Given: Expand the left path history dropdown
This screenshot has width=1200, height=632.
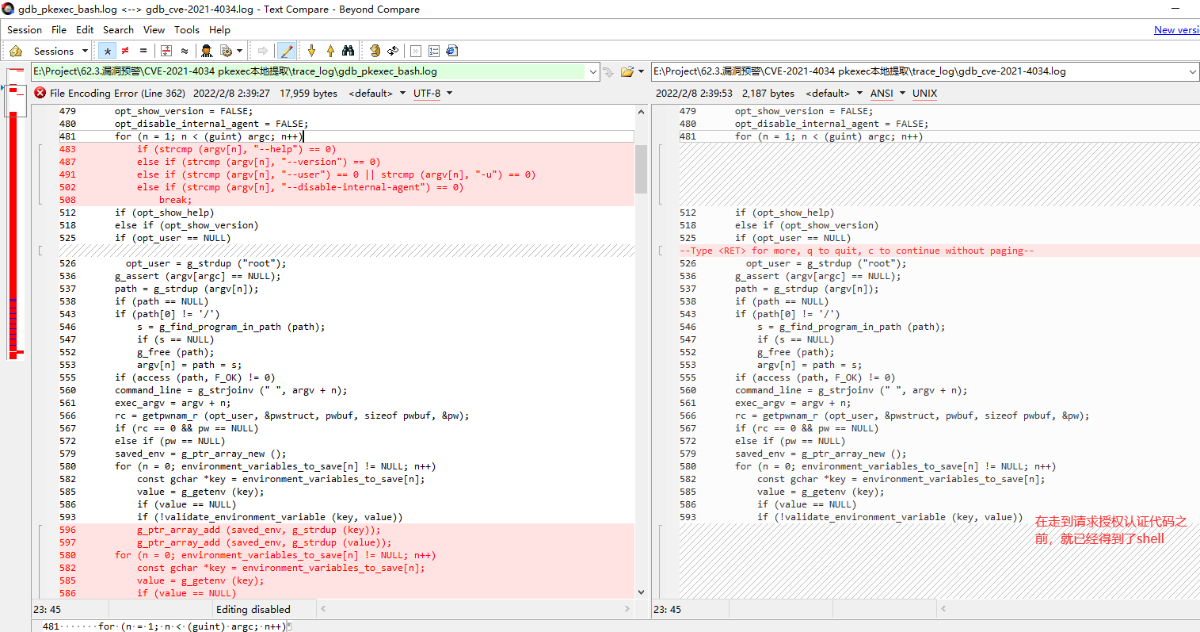Looking at the screenshot, I should 591,72.
